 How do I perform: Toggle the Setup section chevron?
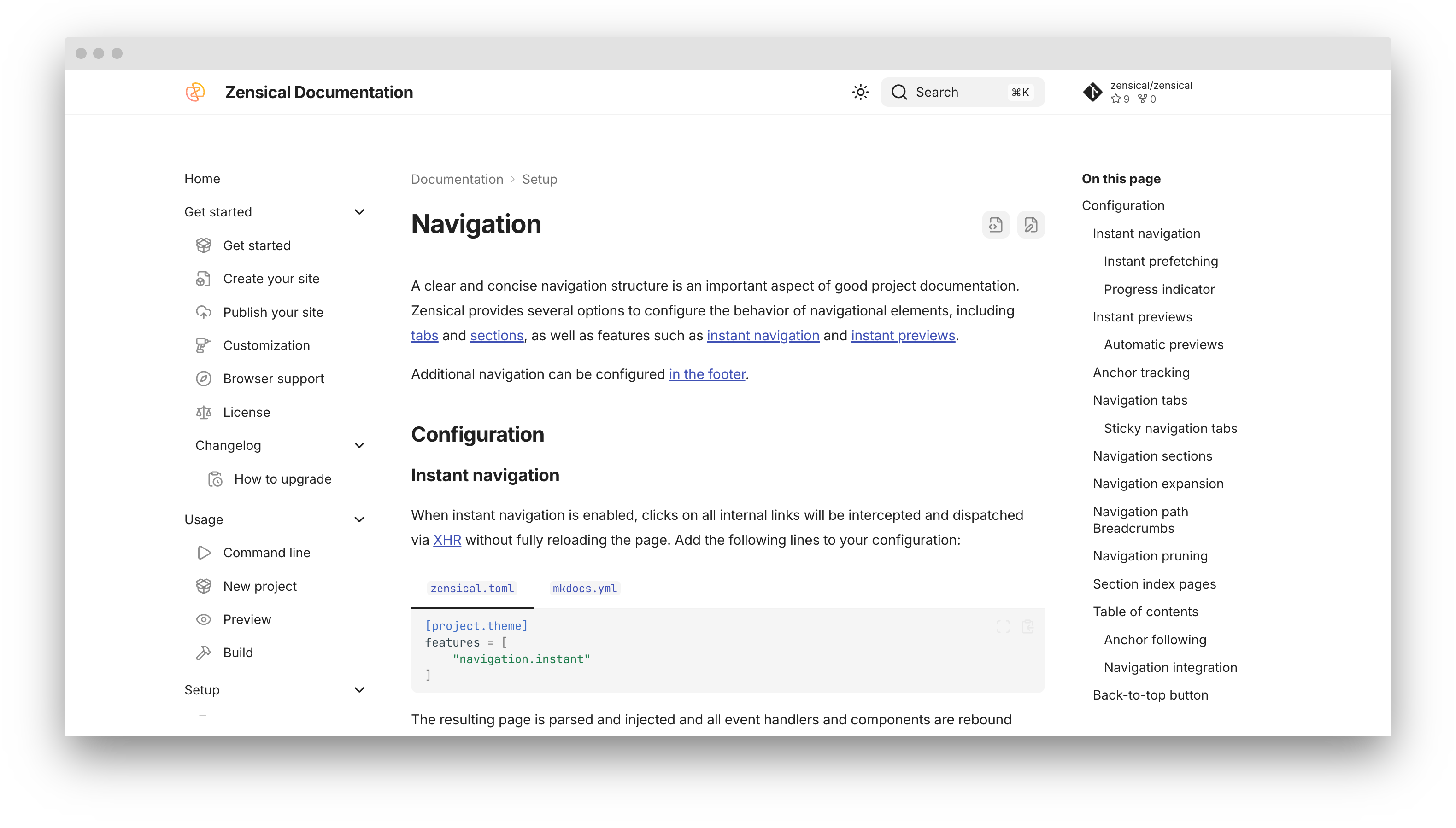(359, 690)
